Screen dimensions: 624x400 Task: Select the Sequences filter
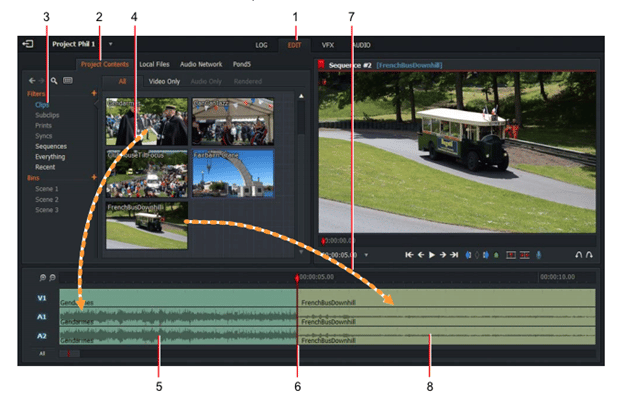[50, 146]
